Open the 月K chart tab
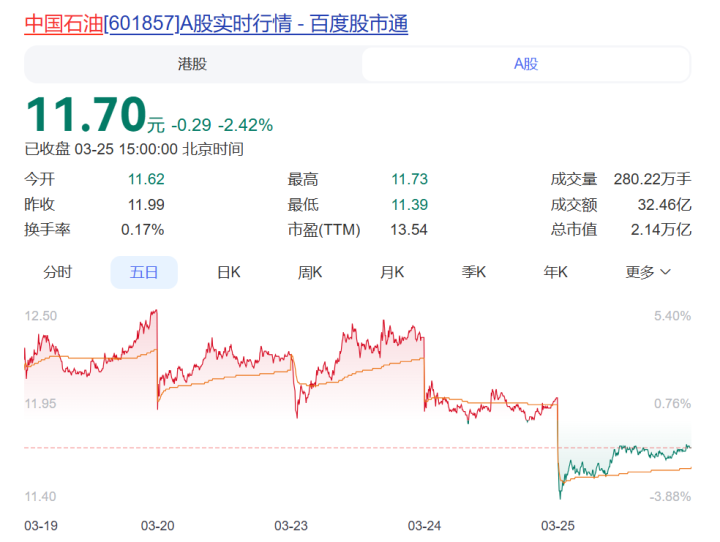Screen dimensions: 720x542 [392, 272]
